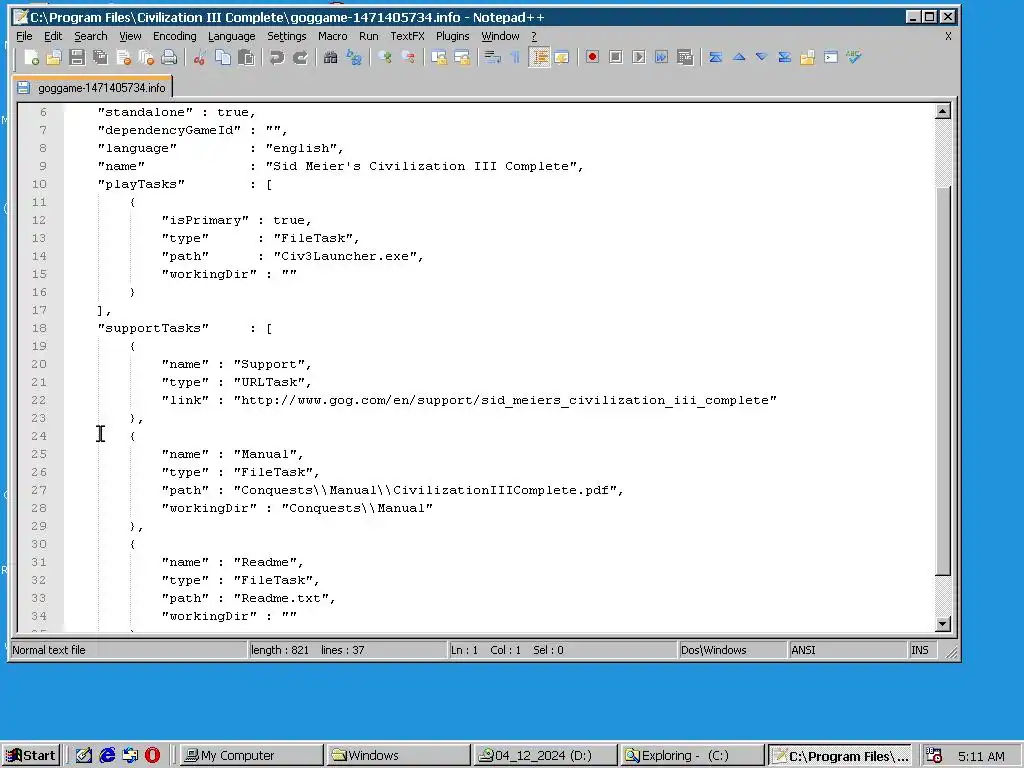Viewport: 1024px width, 768px height.
Task: Zoom out using toolbar icon
Action: (408, 57)
